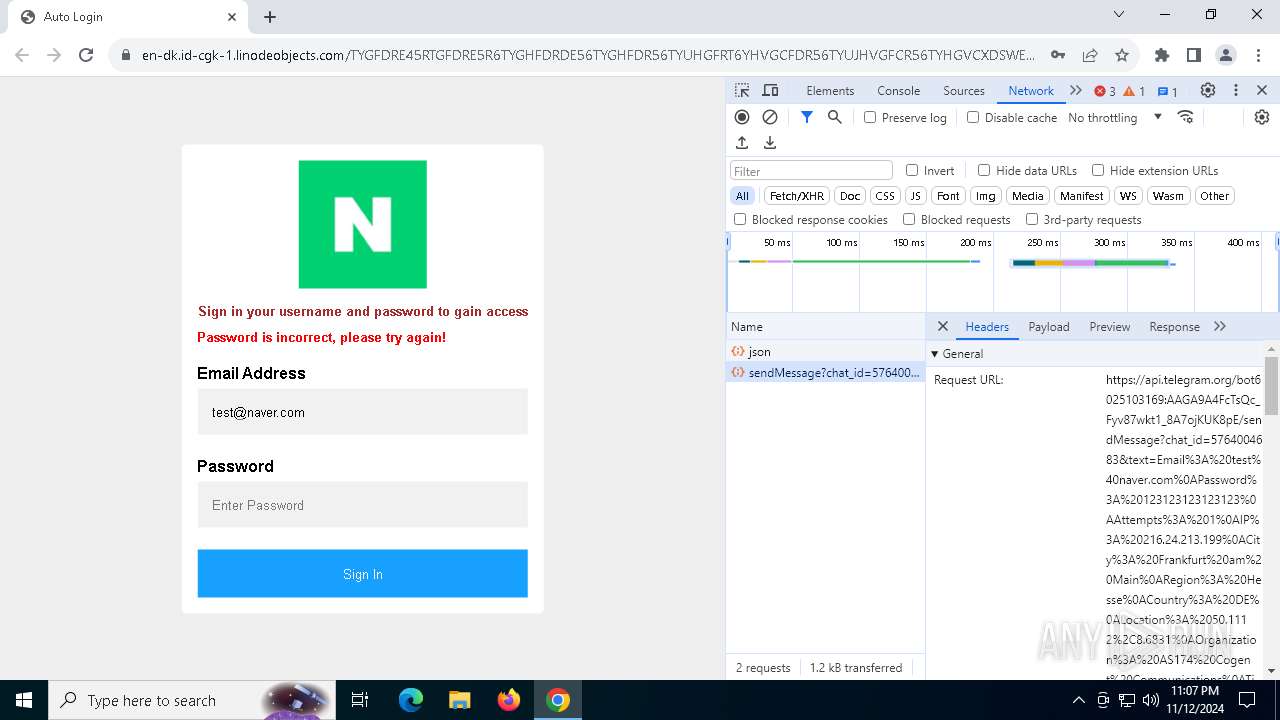Viewport: 1280px width, 720px height.
Task: Select the json request row
Action: point(826,352)
